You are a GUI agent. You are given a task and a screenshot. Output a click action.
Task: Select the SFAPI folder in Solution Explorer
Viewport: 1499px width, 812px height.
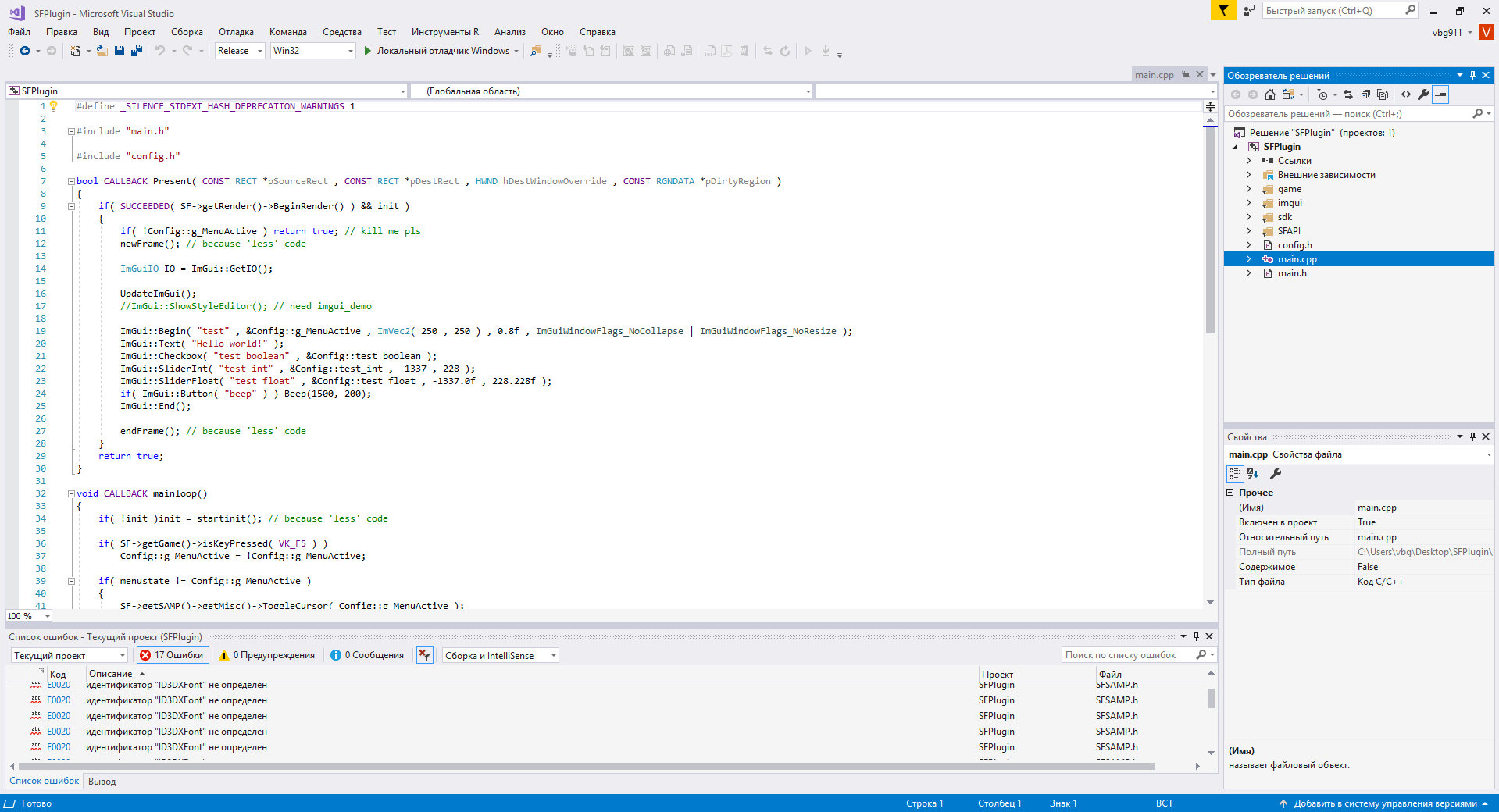[x=1289, y=231]
